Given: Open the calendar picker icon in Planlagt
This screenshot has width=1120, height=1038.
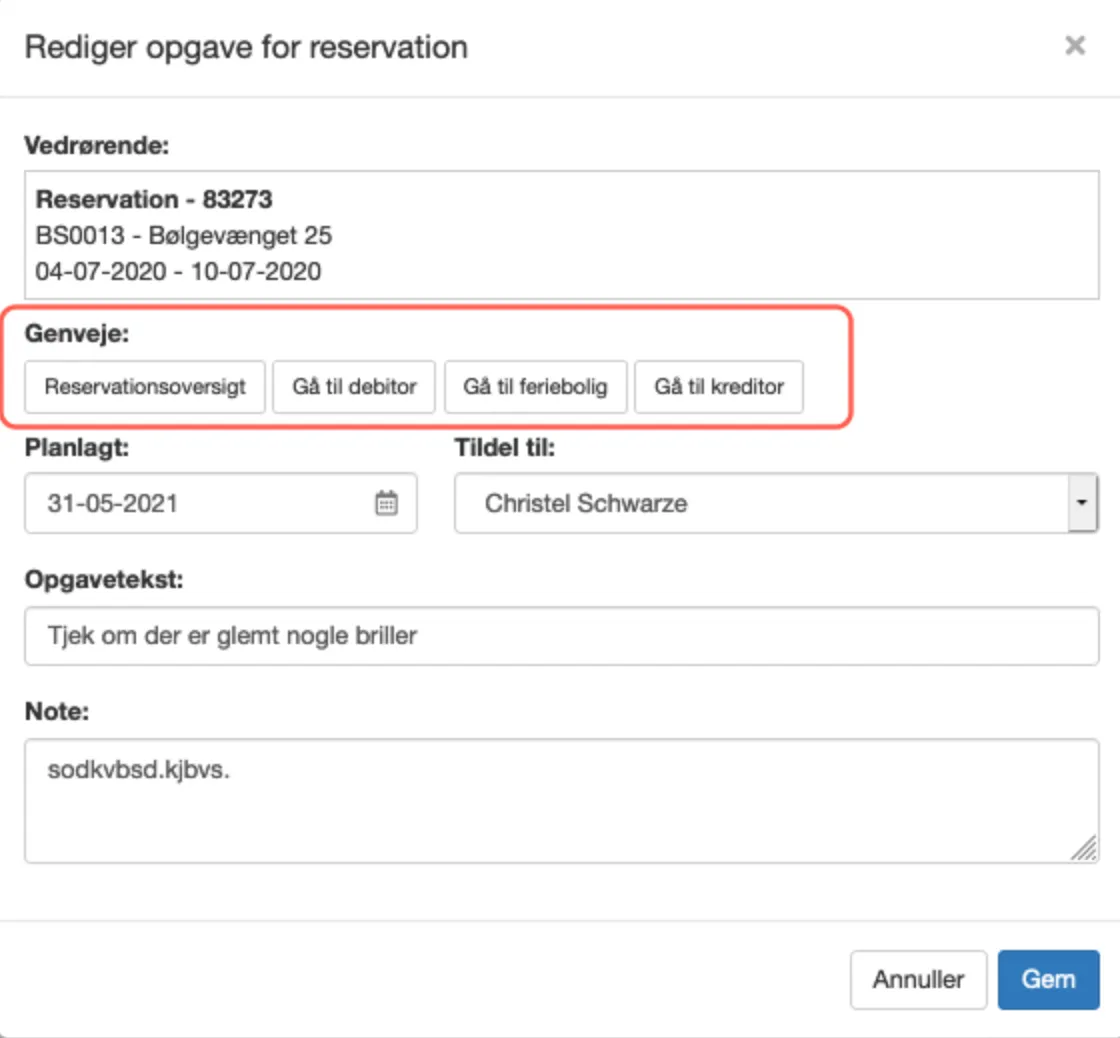Looking at the screenshot, I should (x=386, y=503).
